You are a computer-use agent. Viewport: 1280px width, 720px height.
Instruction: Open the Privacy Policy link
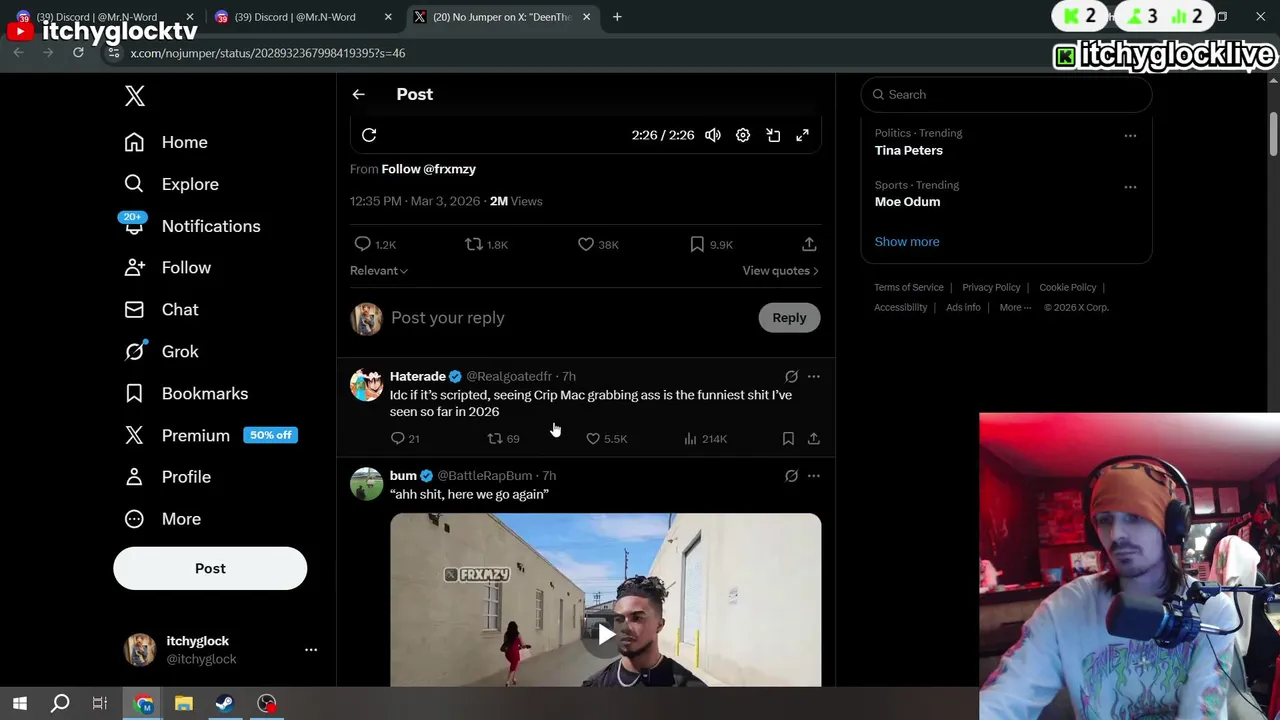(x=991, y=288)
